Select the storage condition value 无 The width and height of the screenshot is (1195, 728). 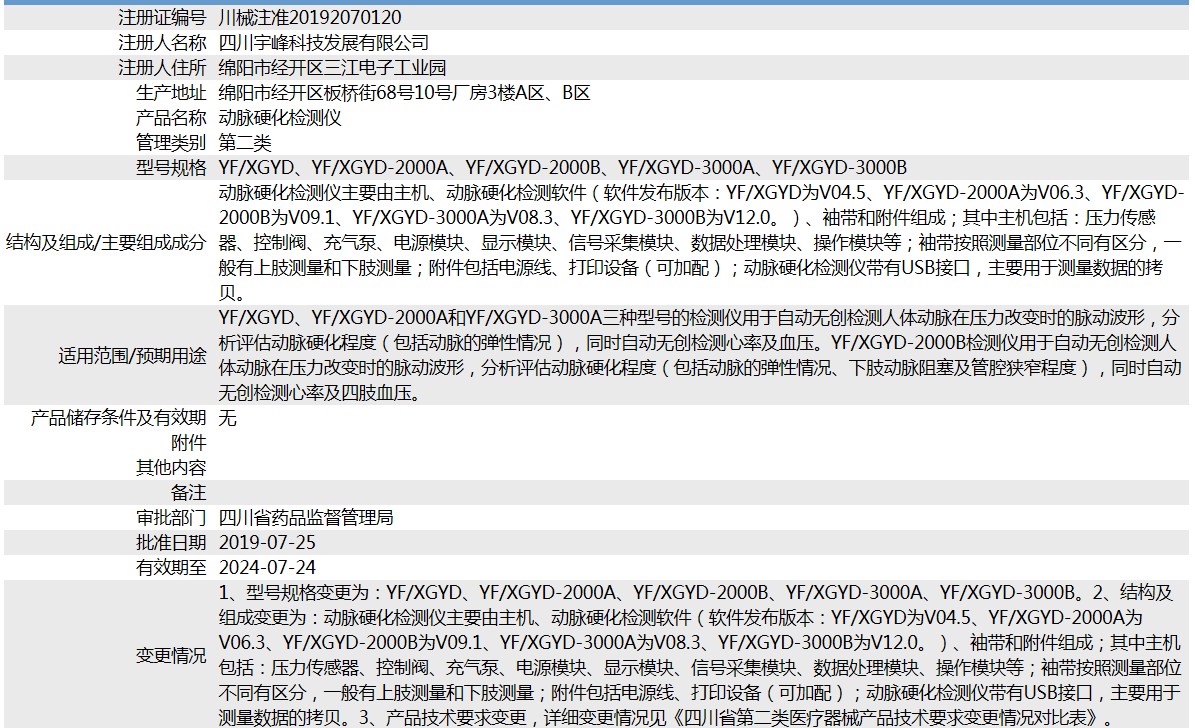point(227,418)
